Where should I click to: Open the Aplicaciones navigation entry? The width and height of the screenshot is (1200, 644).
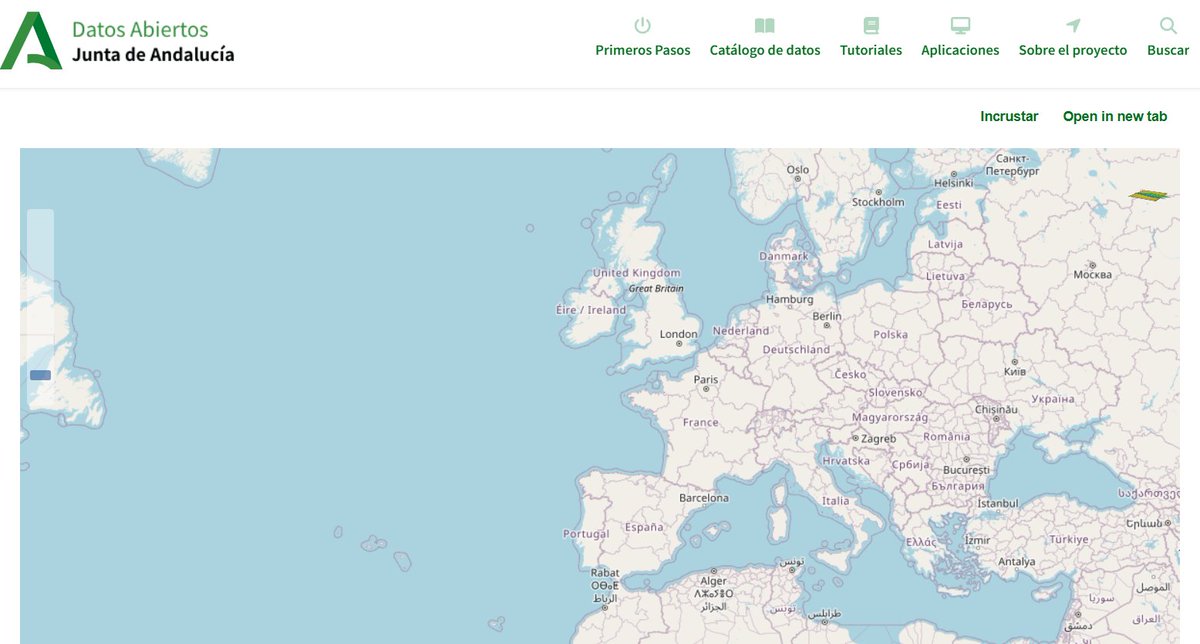tap(960, 49)
